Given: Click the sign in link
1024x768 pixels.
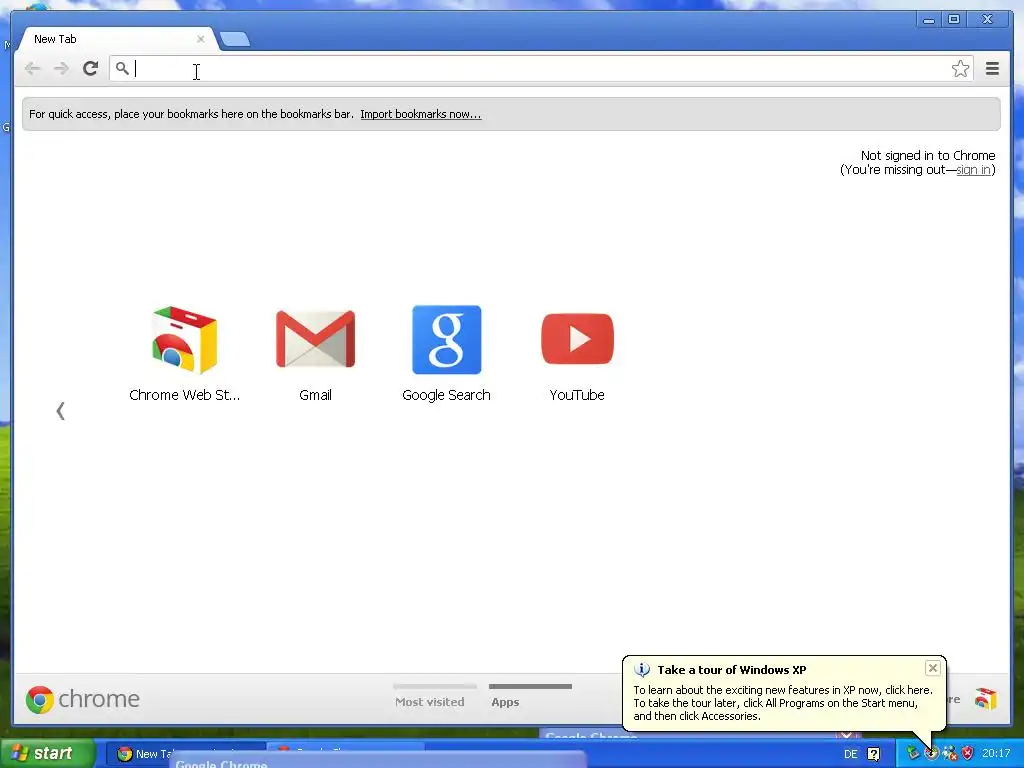Looking at the screenshot, I should [x=973, y=170].
